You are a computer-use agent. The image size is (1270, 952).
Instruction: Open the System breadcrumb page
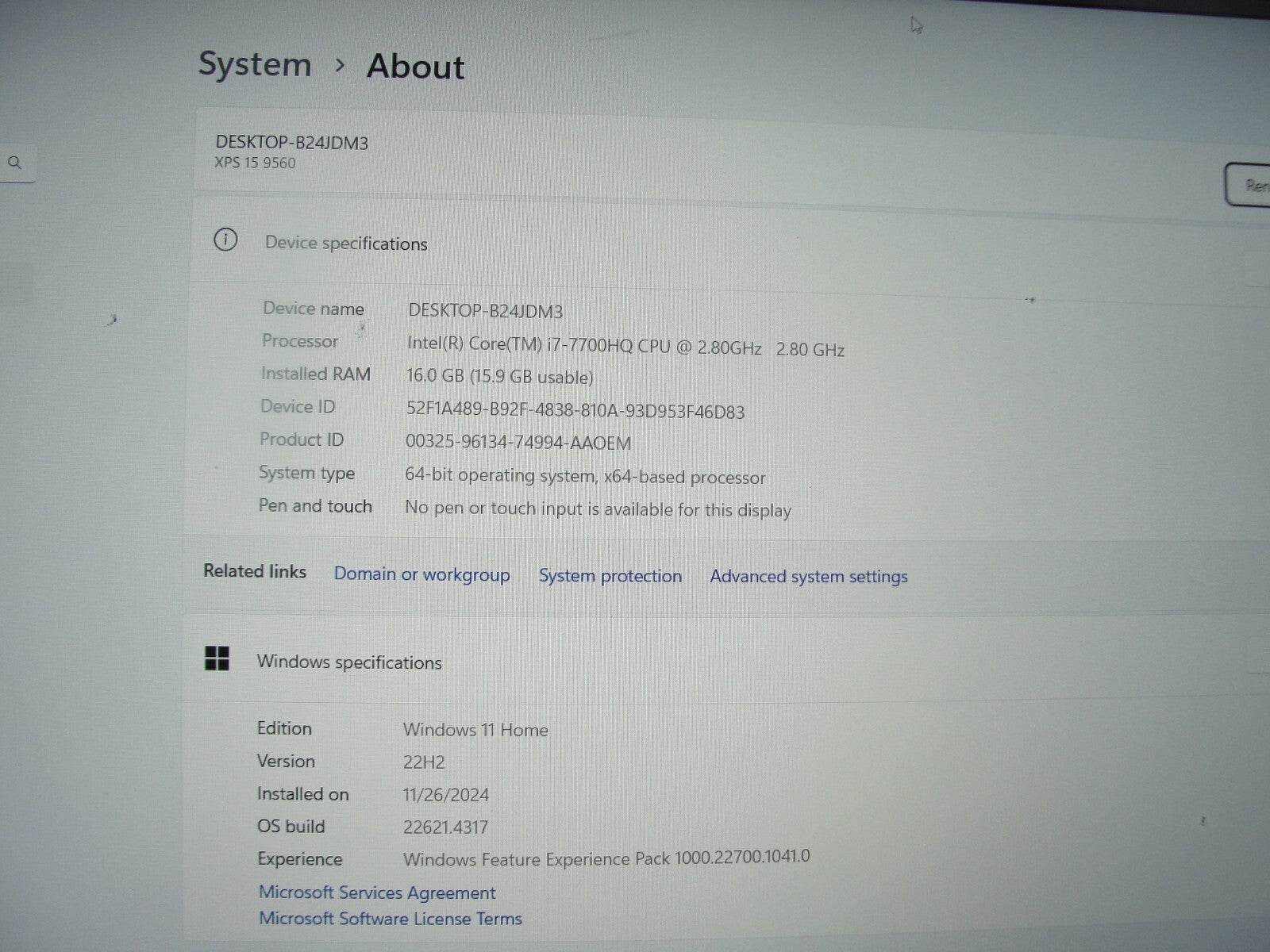pyautogui.click(x=255, y=64)
